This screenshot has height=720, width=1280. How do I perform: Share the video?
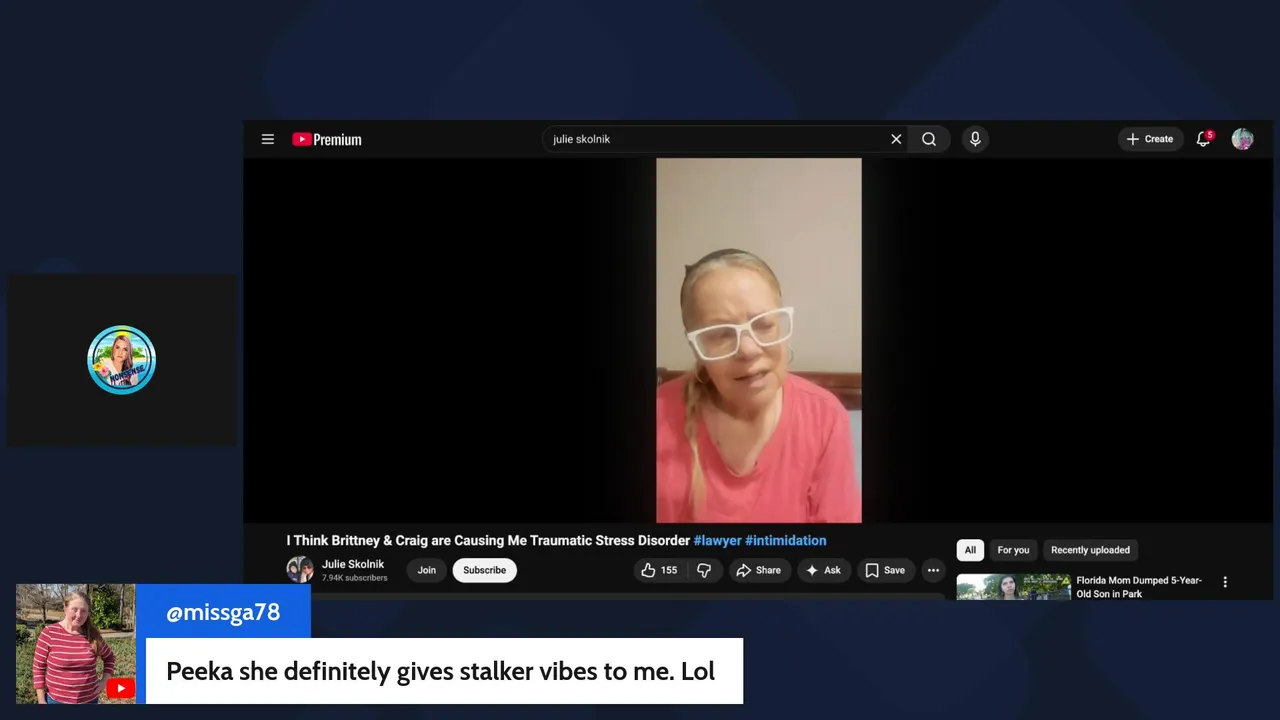(x=758, y=570)
